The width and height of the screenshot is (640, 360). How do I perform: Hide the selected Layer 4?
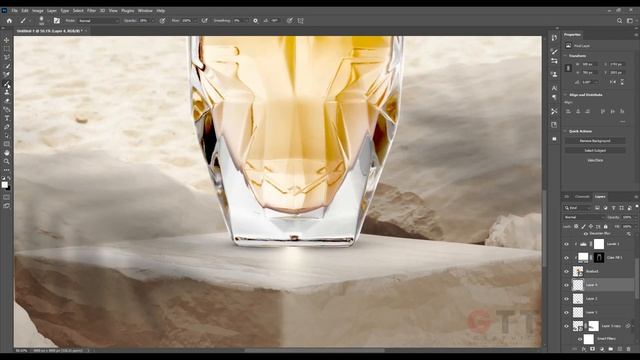pyautogui.click(x=566, y=285)
